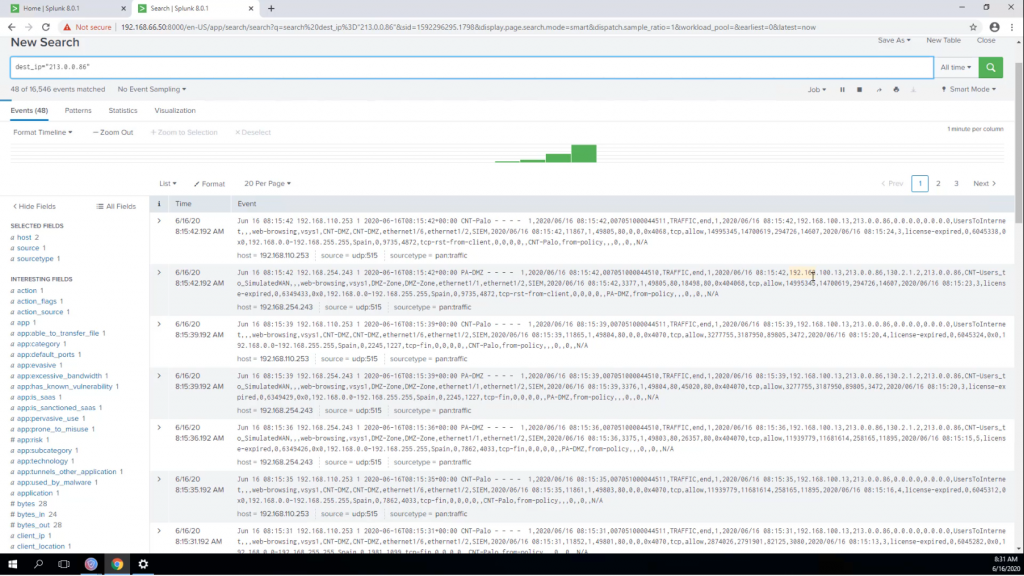Open the Chrome profile account icon
This screenshot has height=576, width=1024.
click(994, 27)
